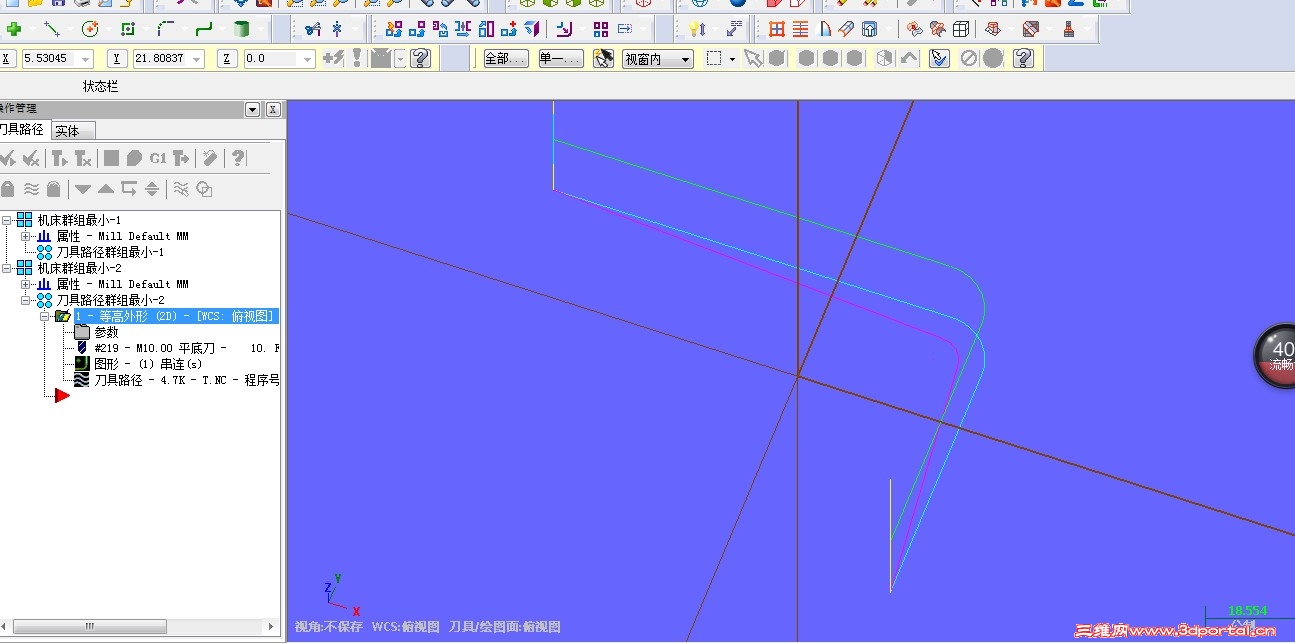Click the help question mark in coordinate bar

(421, 58)
